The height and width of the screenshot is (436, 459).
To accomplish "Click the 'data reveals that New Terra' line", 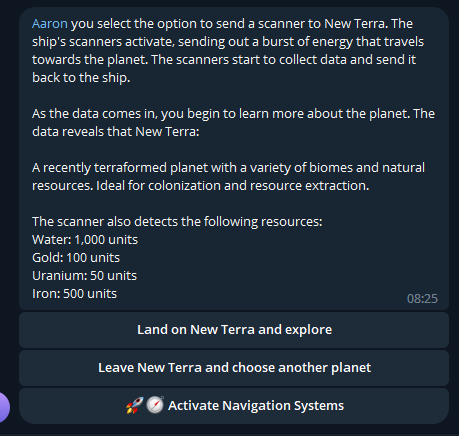I will pos(116,132).
